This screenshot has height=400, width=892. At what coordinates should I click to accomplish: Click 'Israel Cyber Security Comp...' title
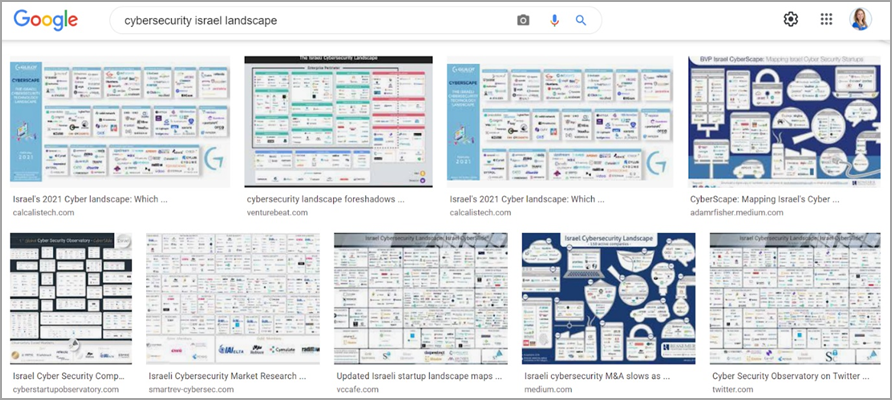[x=68, y=377]
